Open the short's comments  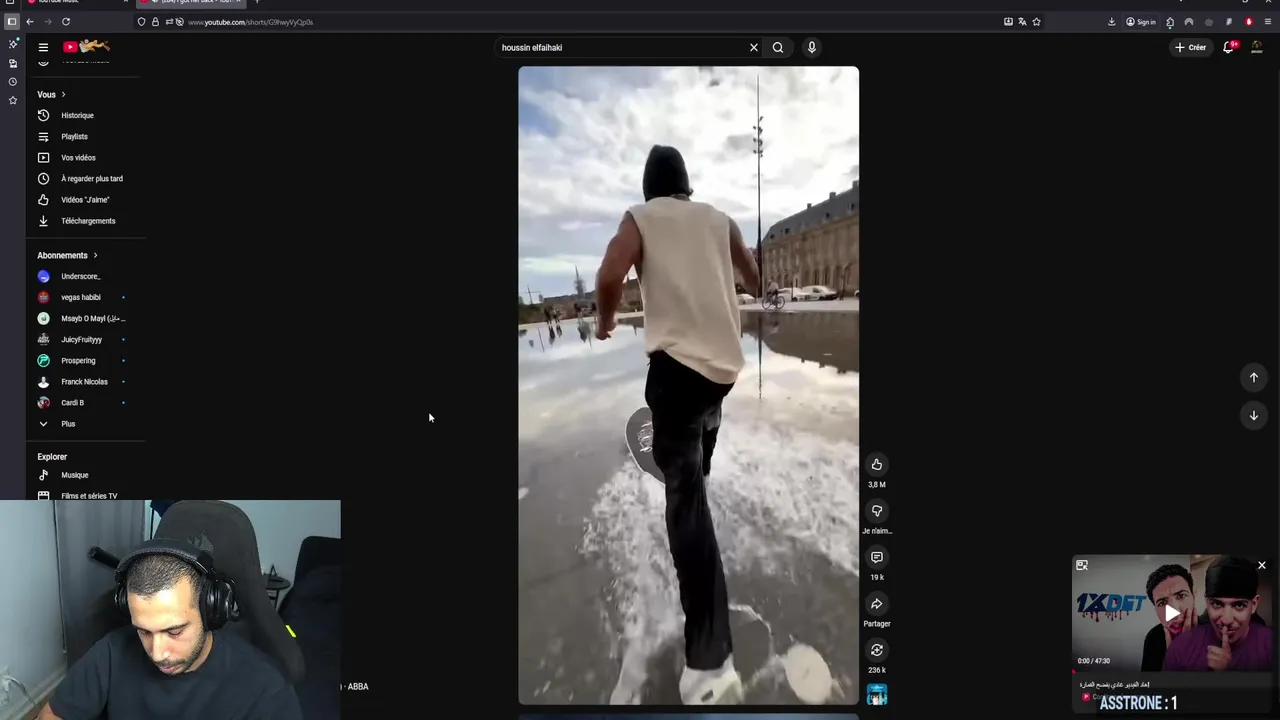(876, 557)
